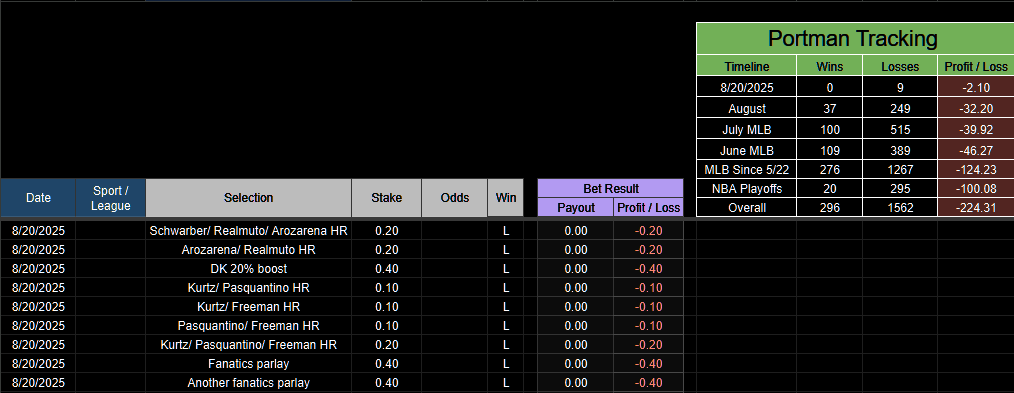Select the empty Odds cell for DK 20% boost
The width and height of the screenshot is (1014, 393).
tap(455, 268)
